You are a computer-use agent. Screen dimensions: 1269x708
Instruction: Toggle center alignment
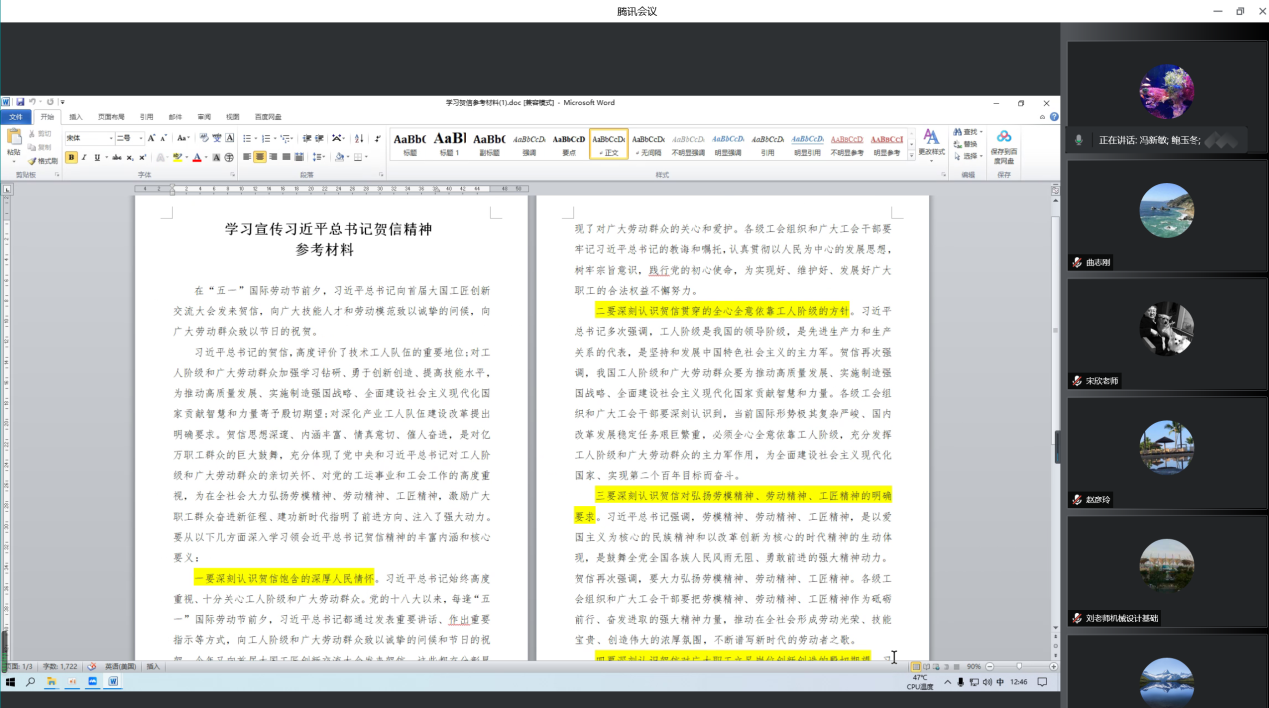[x=260, y=157]
